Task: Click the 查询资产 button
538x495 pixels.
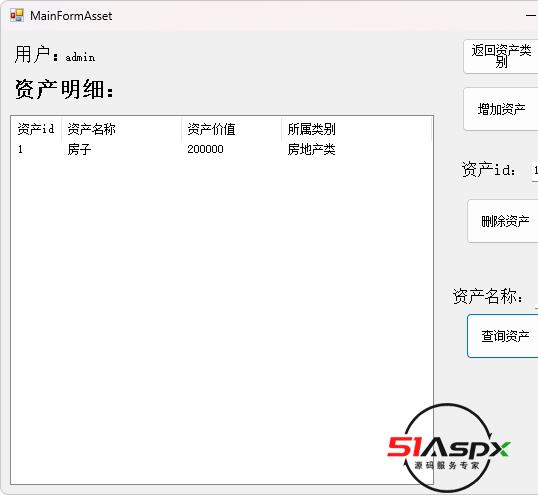Action: [x=503, y=336]
